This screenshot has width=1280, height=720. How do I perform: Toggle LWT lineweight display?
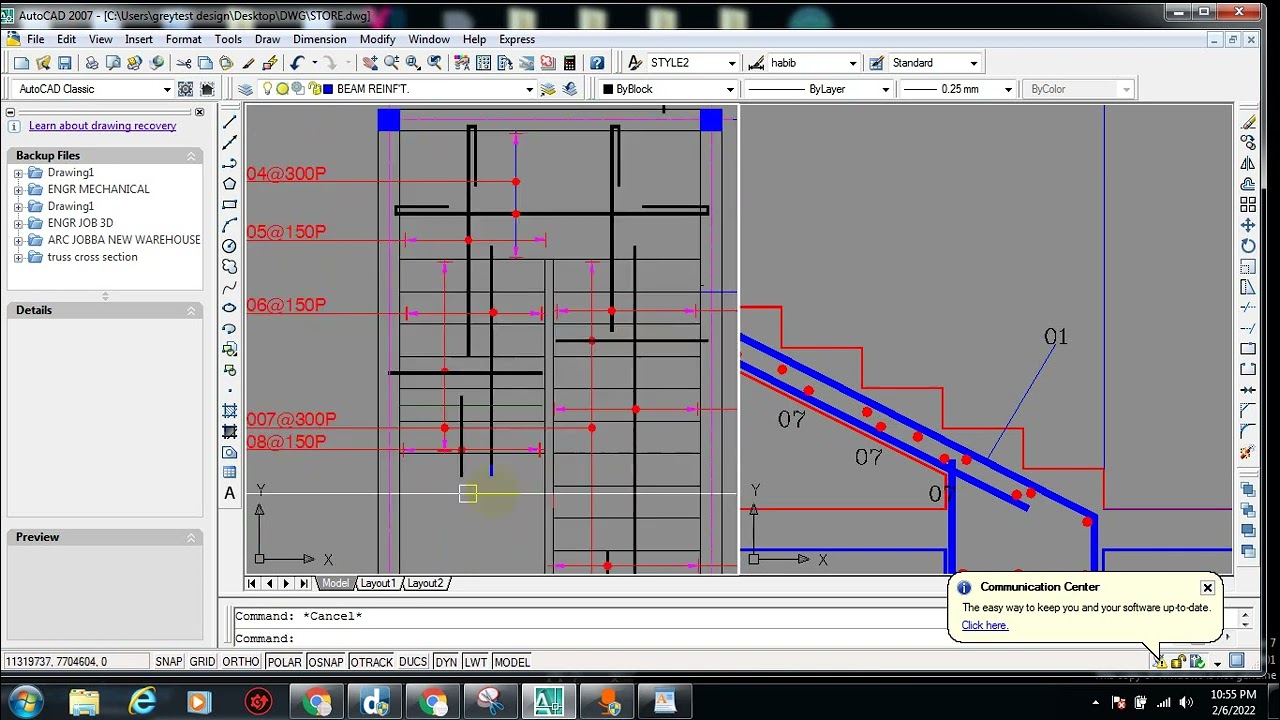(x=476, y=662)
